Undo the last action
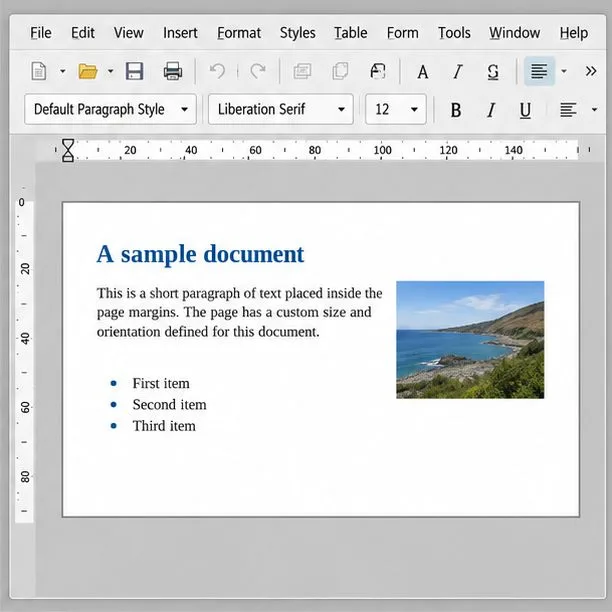Image resolution: width=612 pixels, height=612 pixels. coord(217,71)
